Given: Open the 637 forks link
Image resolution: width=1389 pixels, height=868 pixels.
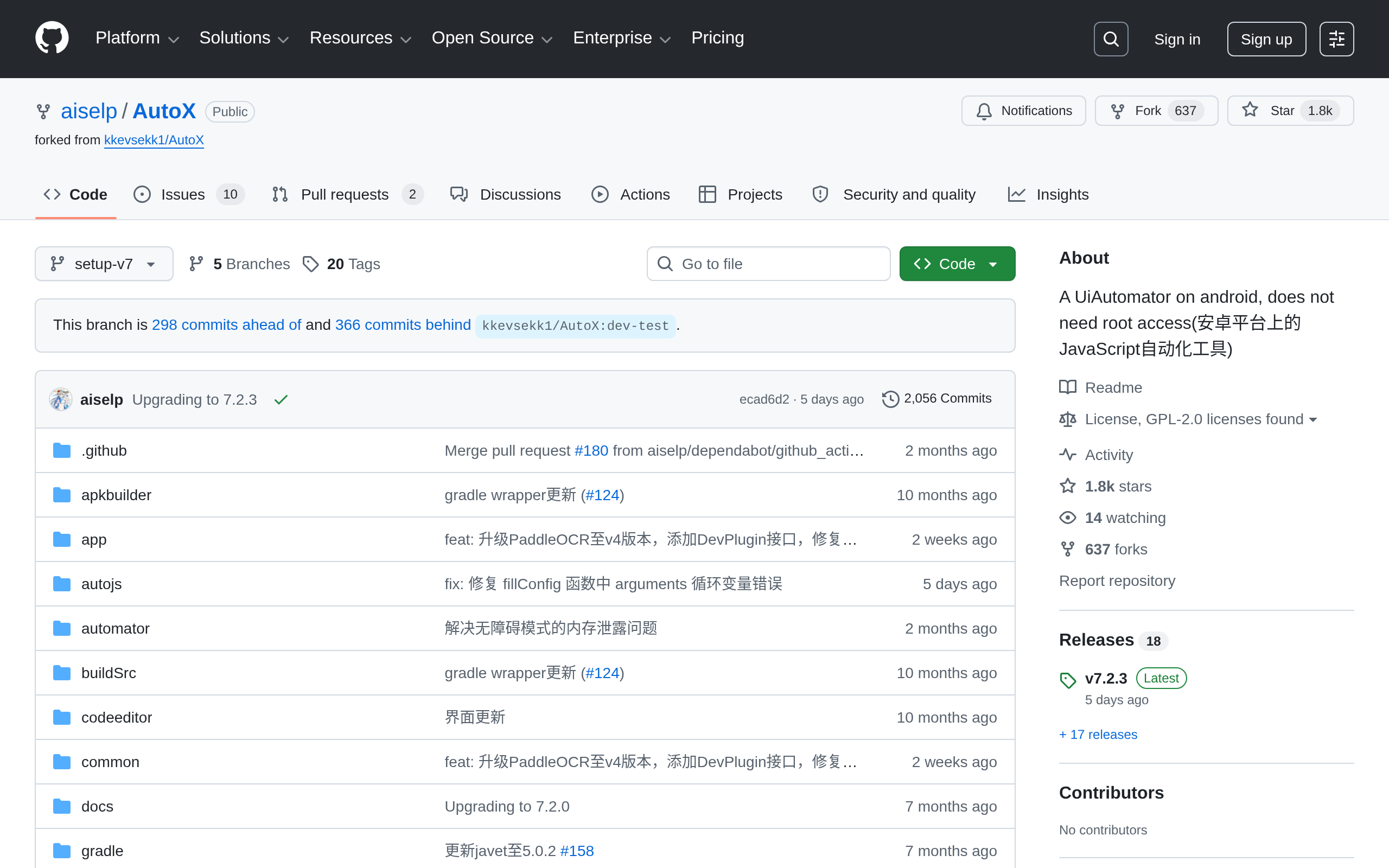Looking at the screenshot, I should [x=1116, y=550].
